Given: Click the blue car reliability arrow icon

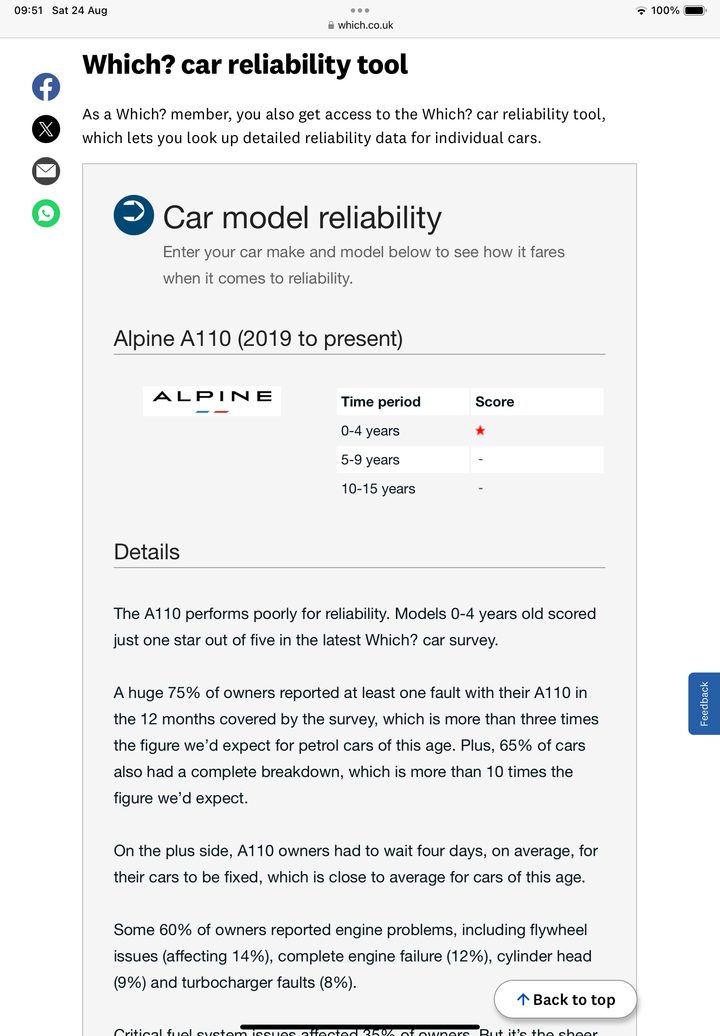Looking at the screenshot, I should click(134, 215).
